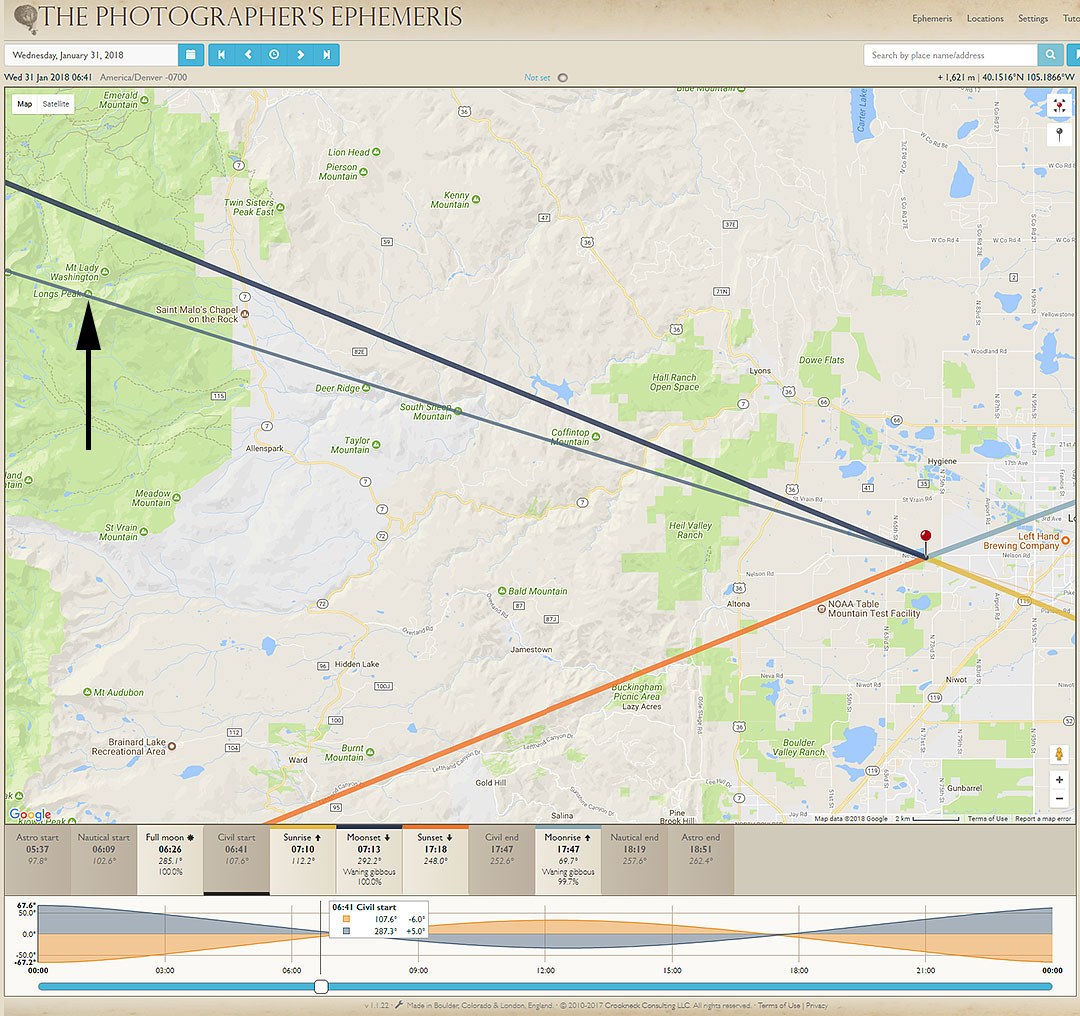The image size is (1080, 1016).
Task: Open the Ephemeris menu
Action: coord(932,19)
